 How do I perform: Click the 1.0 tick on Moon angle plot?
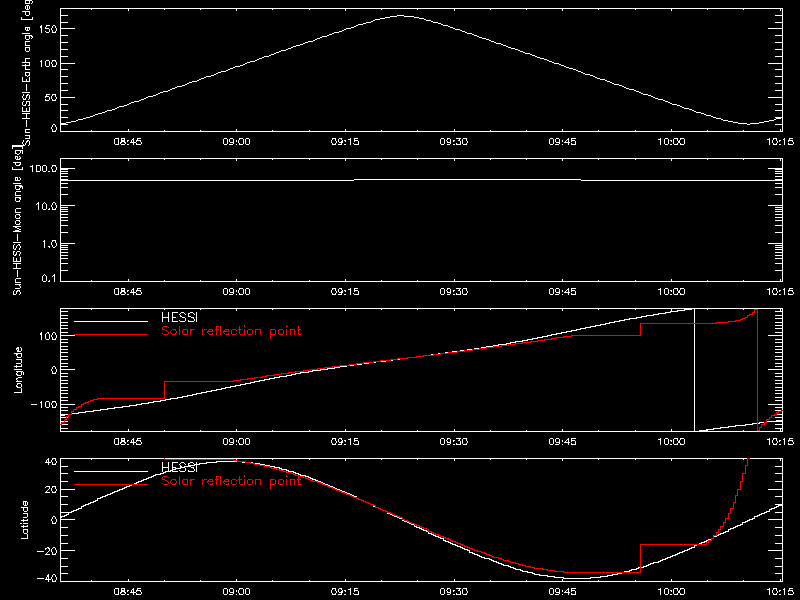(49, 244)
